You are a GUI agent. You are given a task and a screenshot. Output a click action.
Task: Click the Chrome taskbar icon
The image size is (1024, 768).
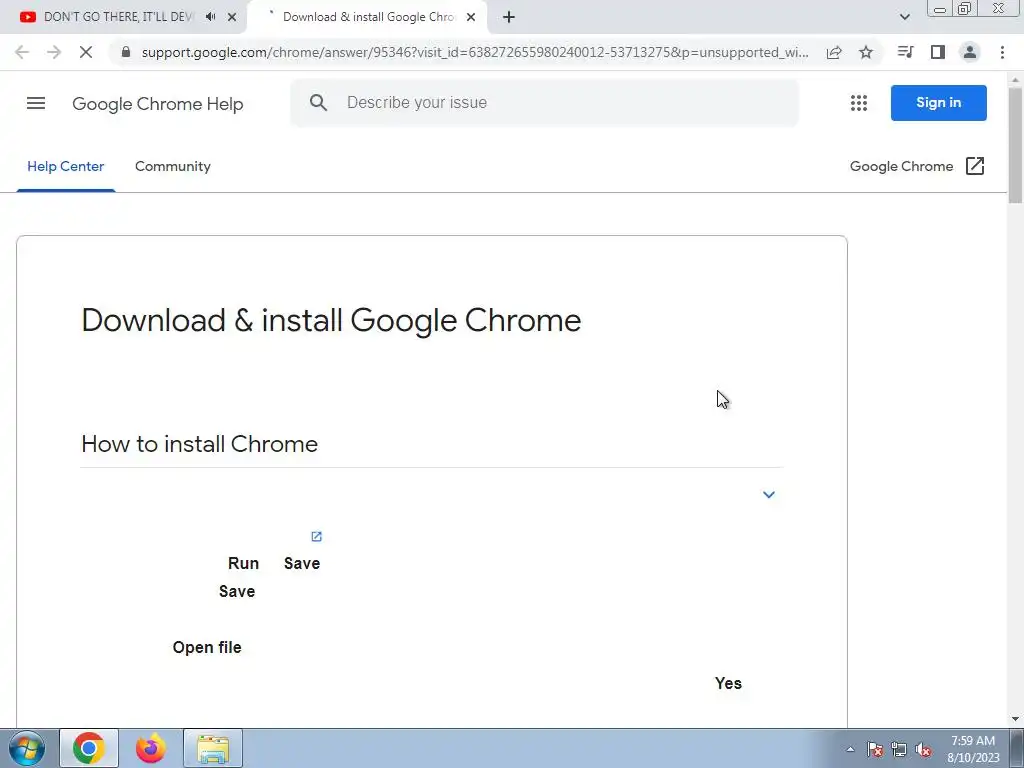coord(89,748)
